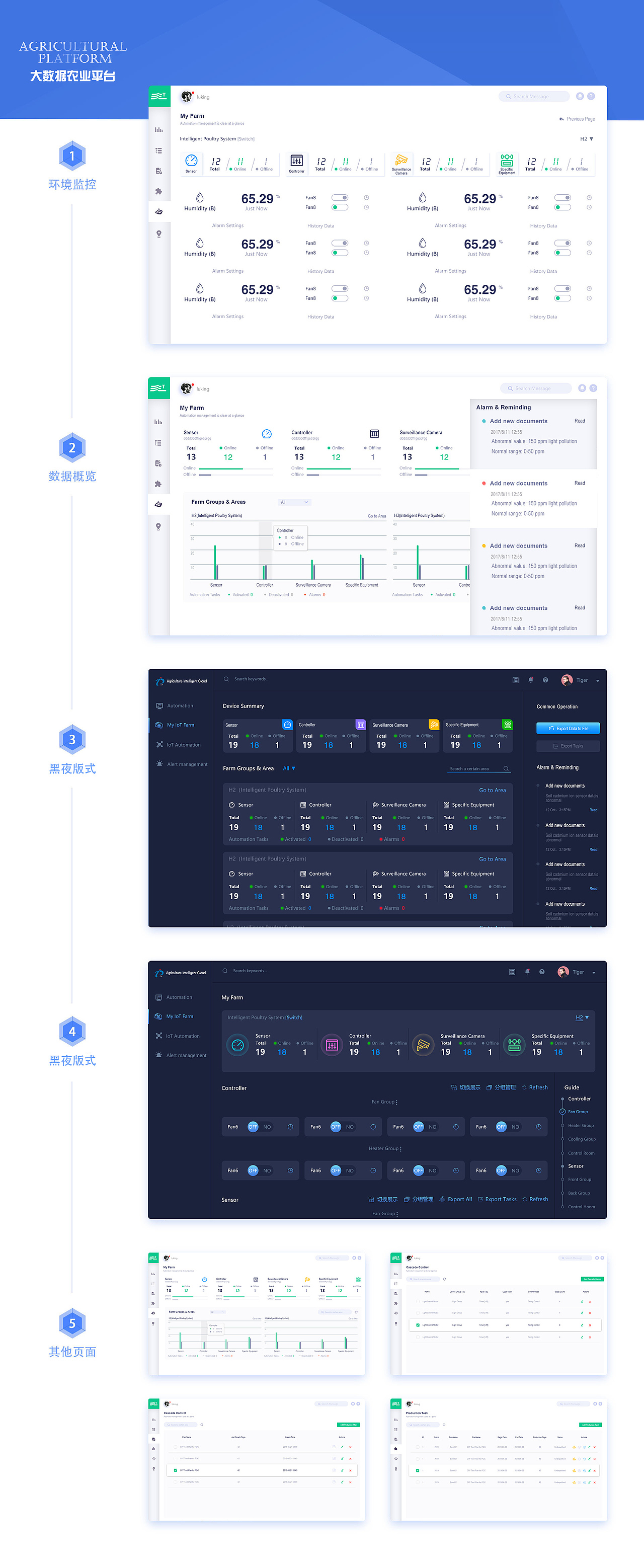Screen dimensions: 644x1568
Task: Click Search Message field in light monitoring screen
Action: click(x=534, y=96)
